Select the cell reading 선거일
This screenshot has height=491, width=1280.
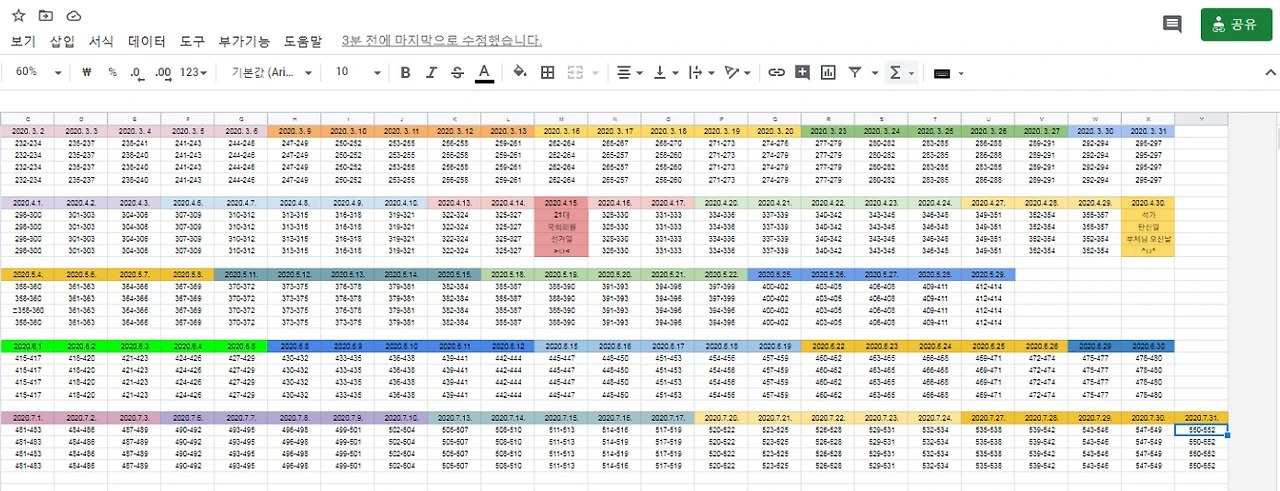tap(561, 239)
